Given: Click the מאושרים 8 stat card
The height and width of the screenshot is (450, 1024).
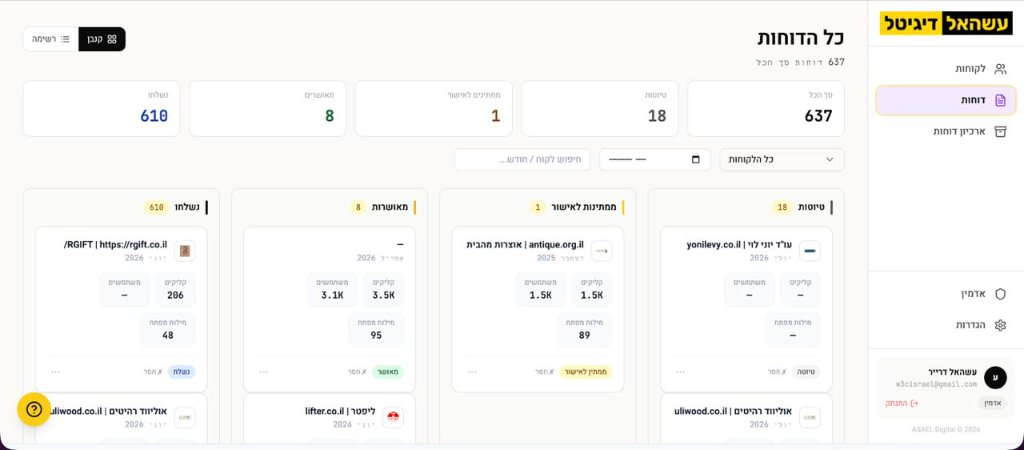Looking at the screenshot, I should point(268,108).
